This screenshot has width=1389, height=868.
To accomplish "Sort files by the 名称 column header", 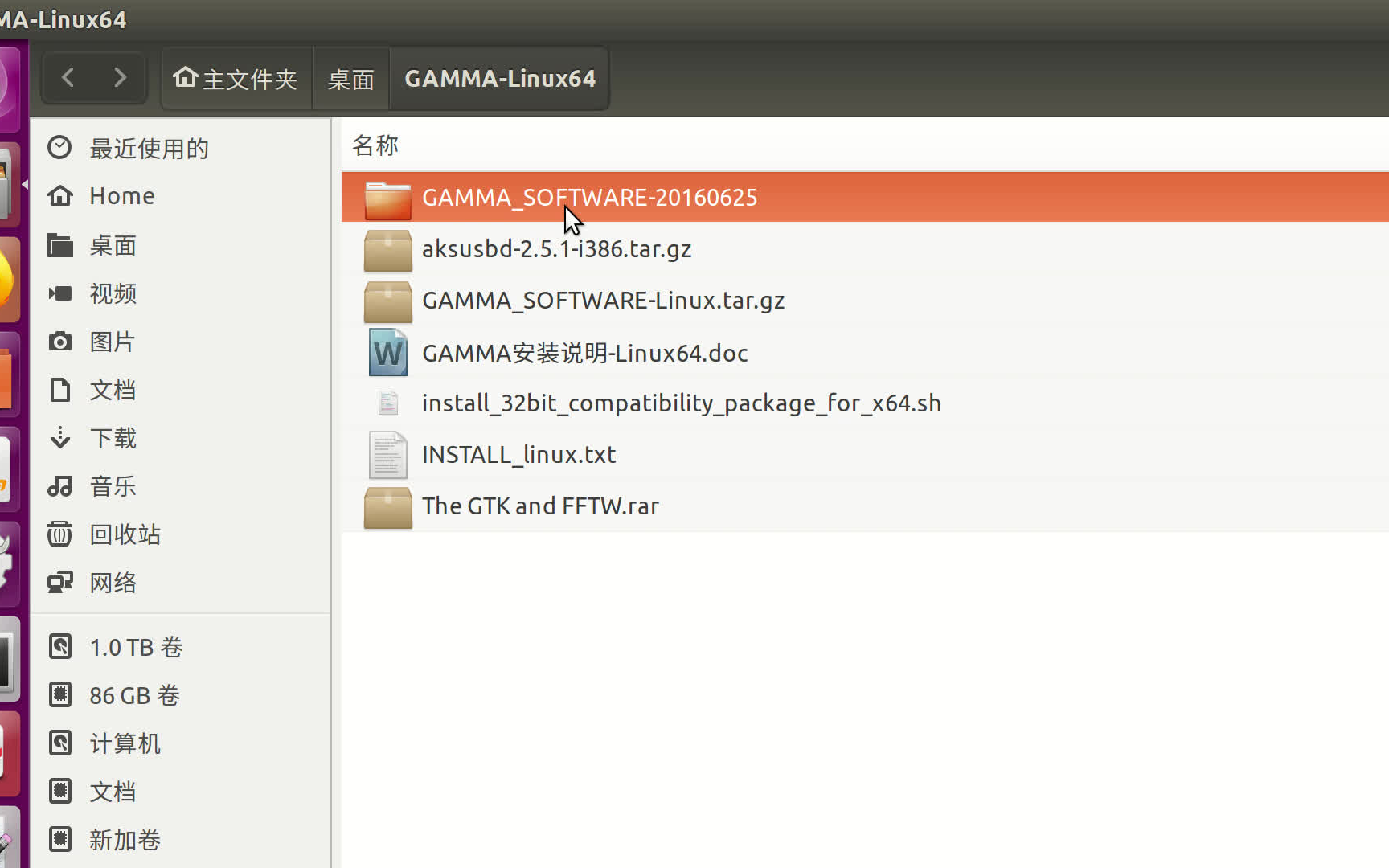I will [375, 145].
